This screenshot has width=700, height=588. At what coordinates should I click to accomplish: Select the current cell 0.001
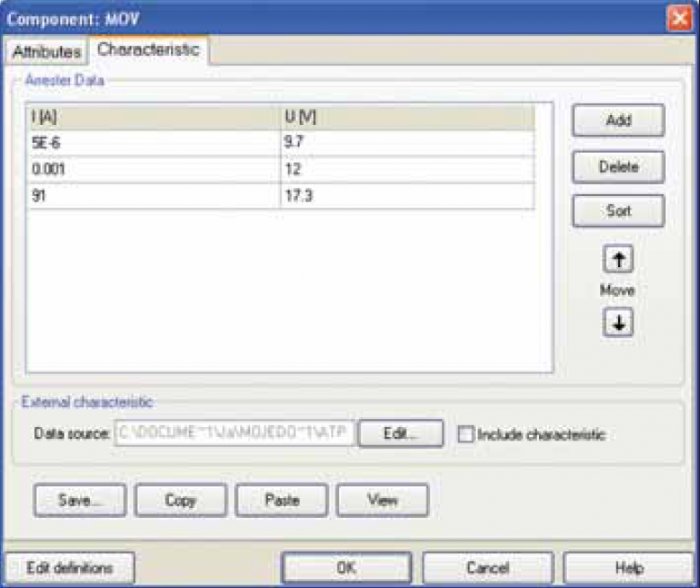pyautogui.click(x=154, y=170)
